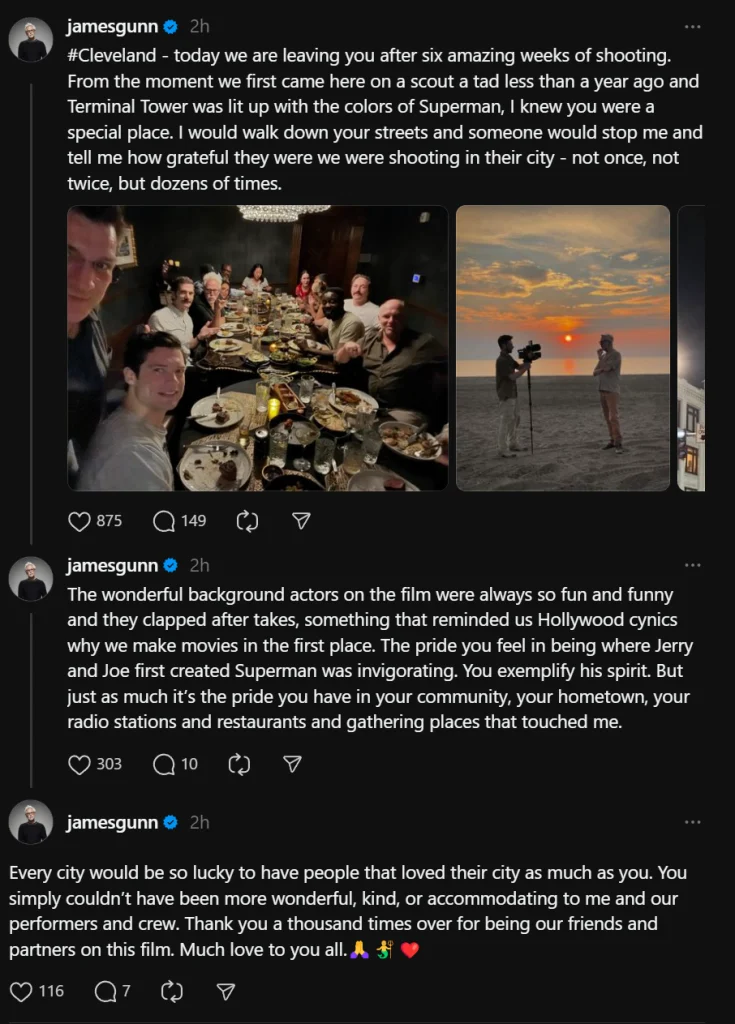Share the final thank-you post
This screenshot has height=1024, width=735.
[x=226, y=991]
